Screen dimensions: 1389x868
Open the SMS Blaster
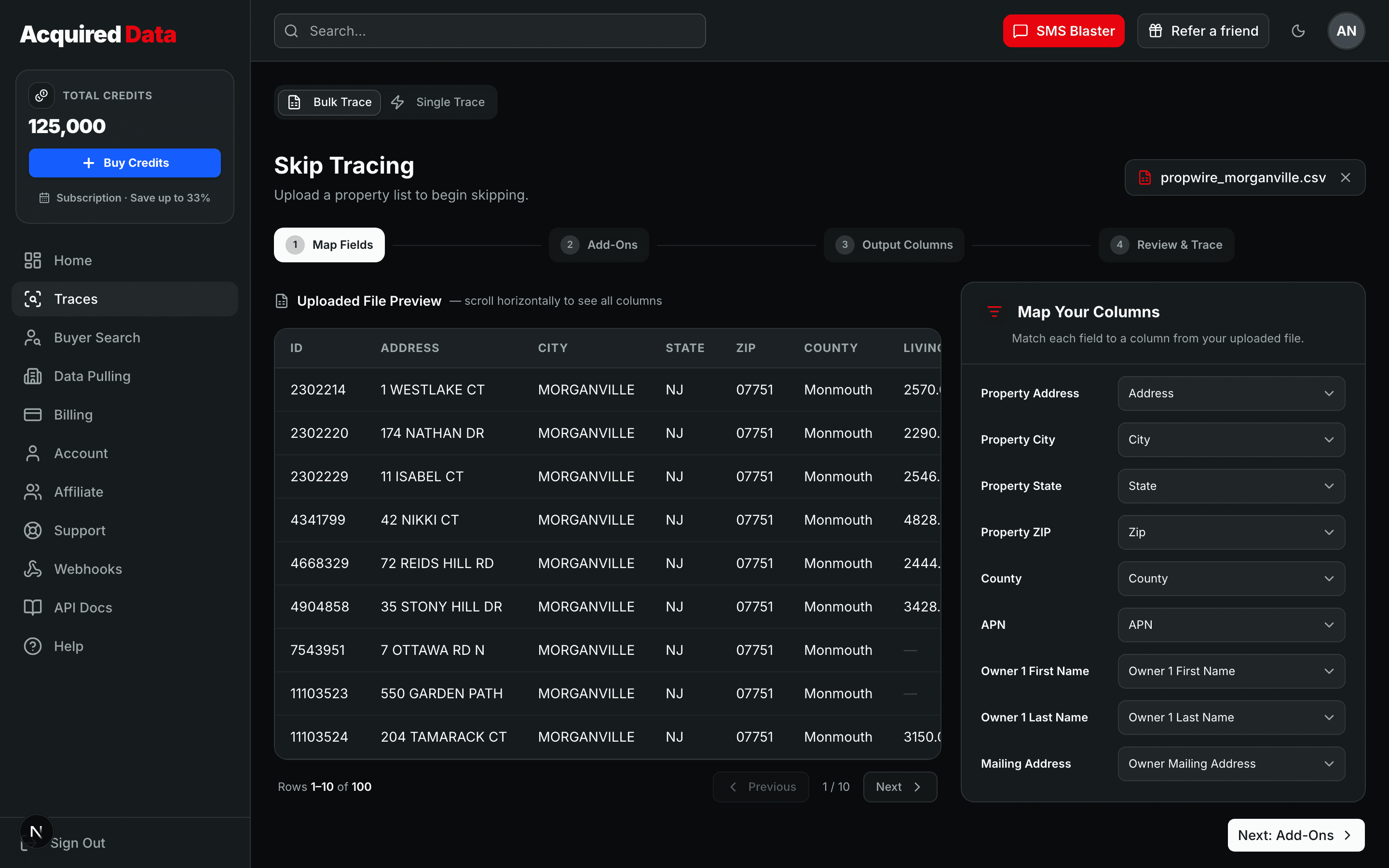tap(1063, 31)
